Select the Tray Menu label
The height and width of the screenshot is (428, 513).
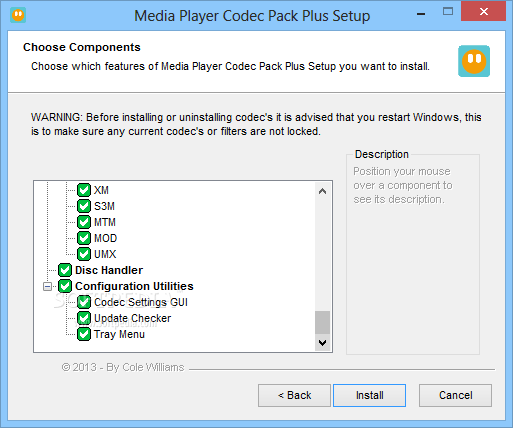119,334
